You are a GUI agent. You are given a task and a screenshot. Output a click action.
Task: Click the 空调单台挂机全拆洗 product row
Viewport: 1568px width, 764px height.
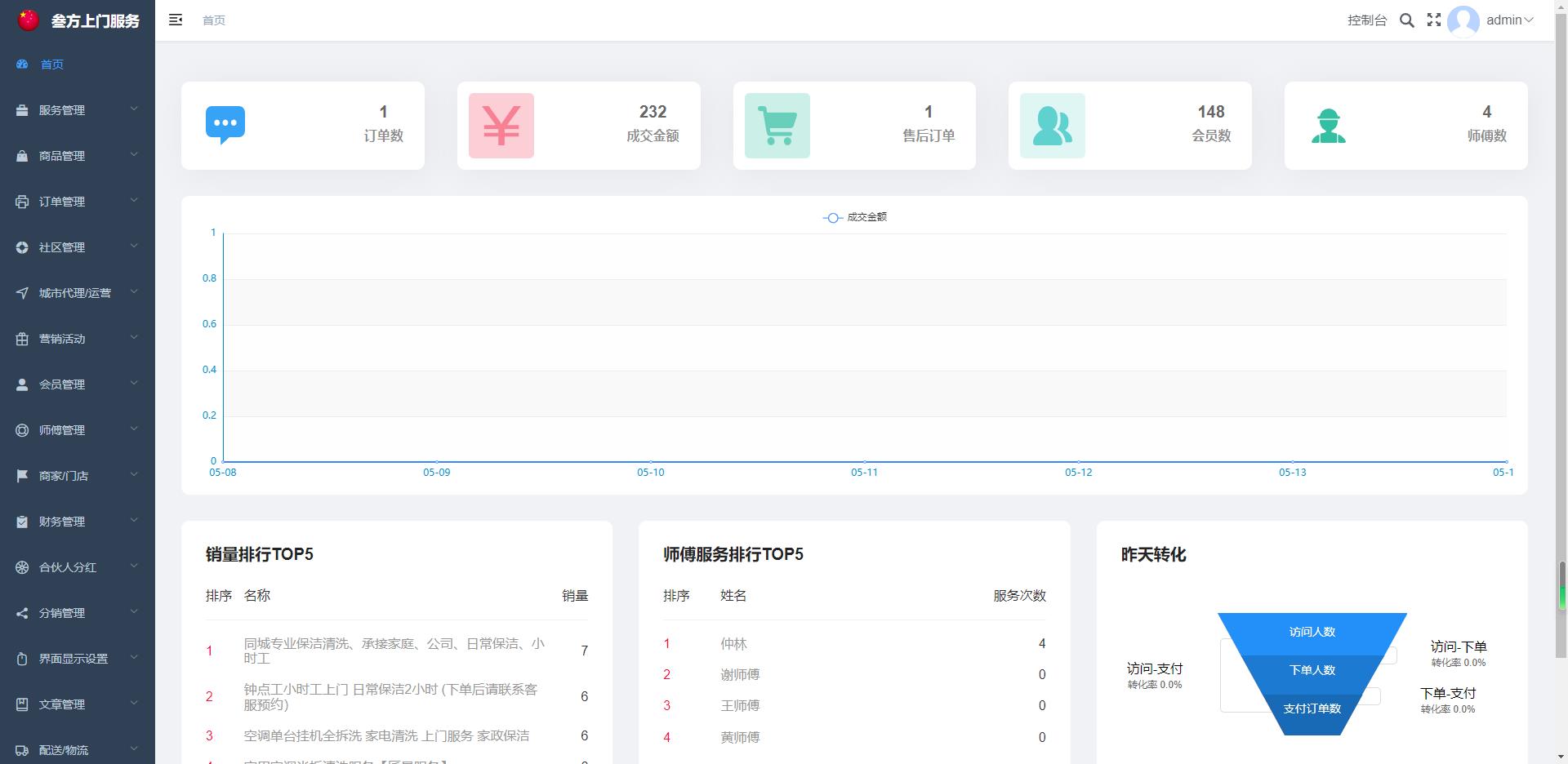[397, 735]
